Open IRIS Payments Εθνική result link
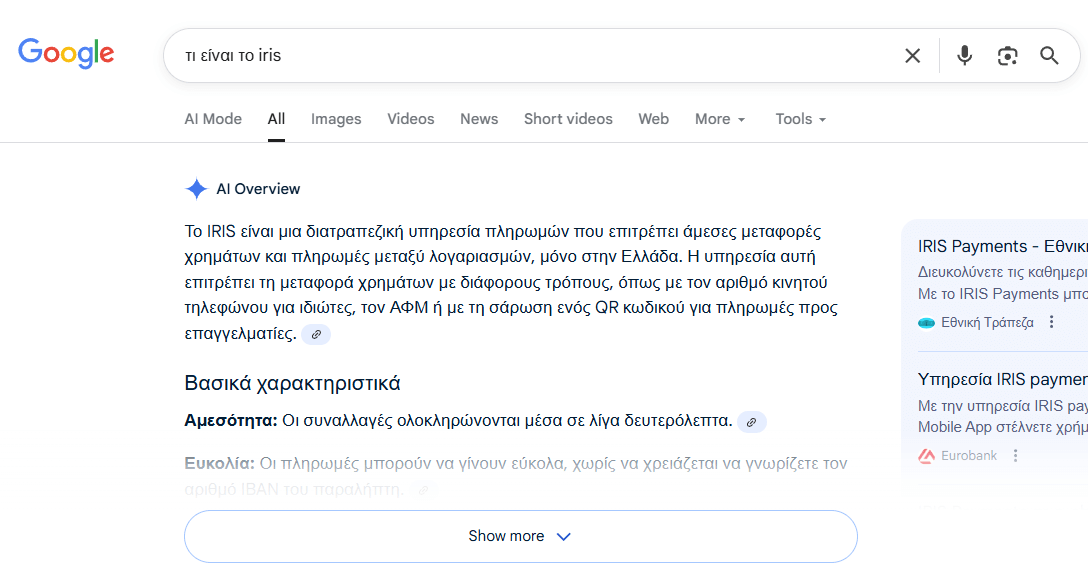The height and width of the screenshot is (573, 1088). pos(1001,246)
